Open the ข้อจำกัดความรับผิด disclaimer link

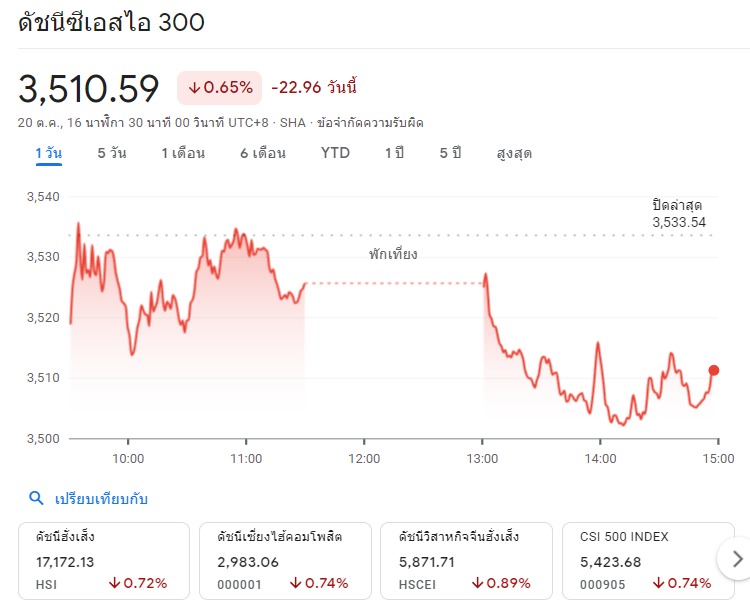coord(370,123)
